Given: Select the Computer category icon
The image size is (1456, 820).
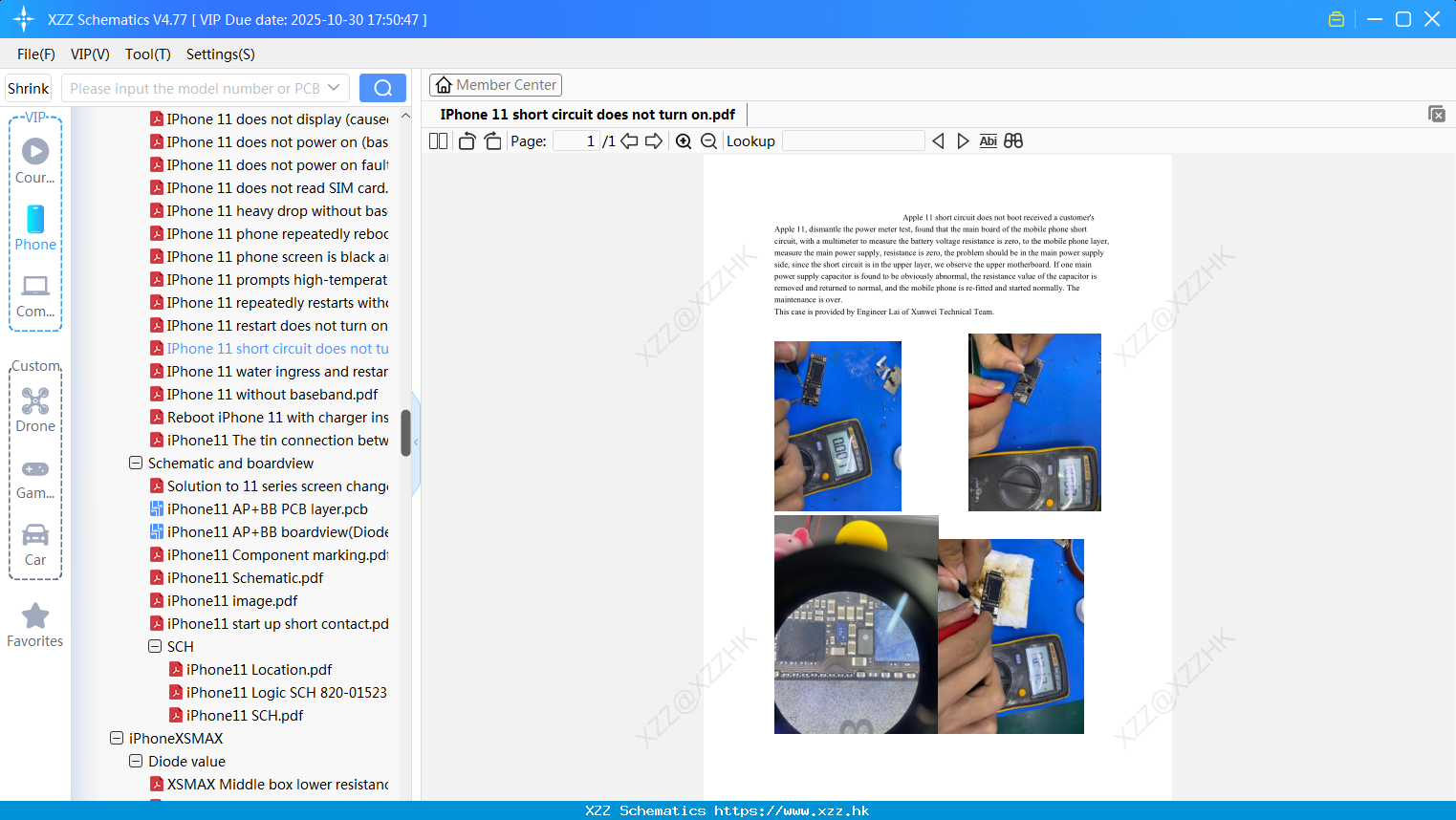Looking at the screenshot, I should (35, 295).
